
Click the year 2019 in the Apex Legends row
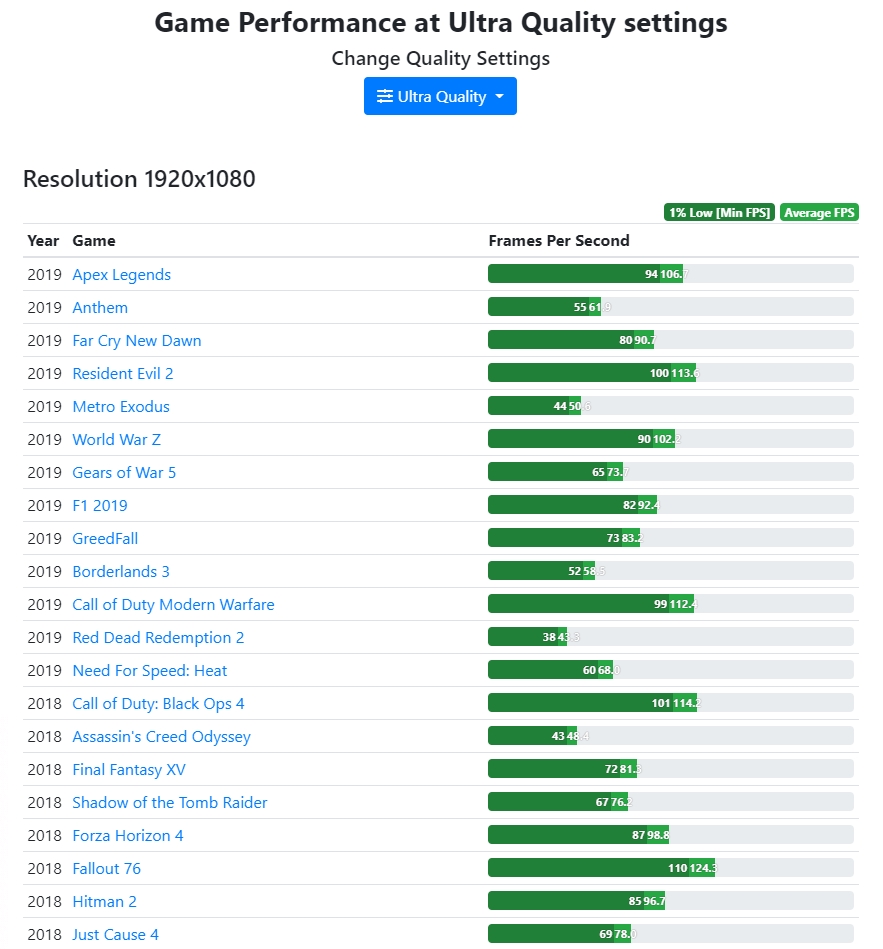pos(44,275)
